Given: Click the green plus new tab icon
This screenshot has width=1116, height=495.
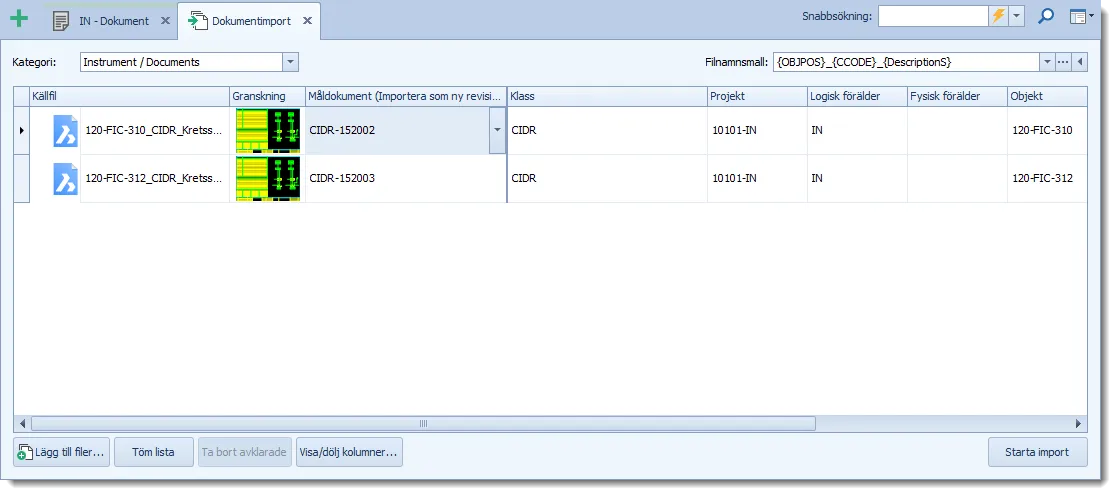Looking at the screenshot, I should pos(19,19).
